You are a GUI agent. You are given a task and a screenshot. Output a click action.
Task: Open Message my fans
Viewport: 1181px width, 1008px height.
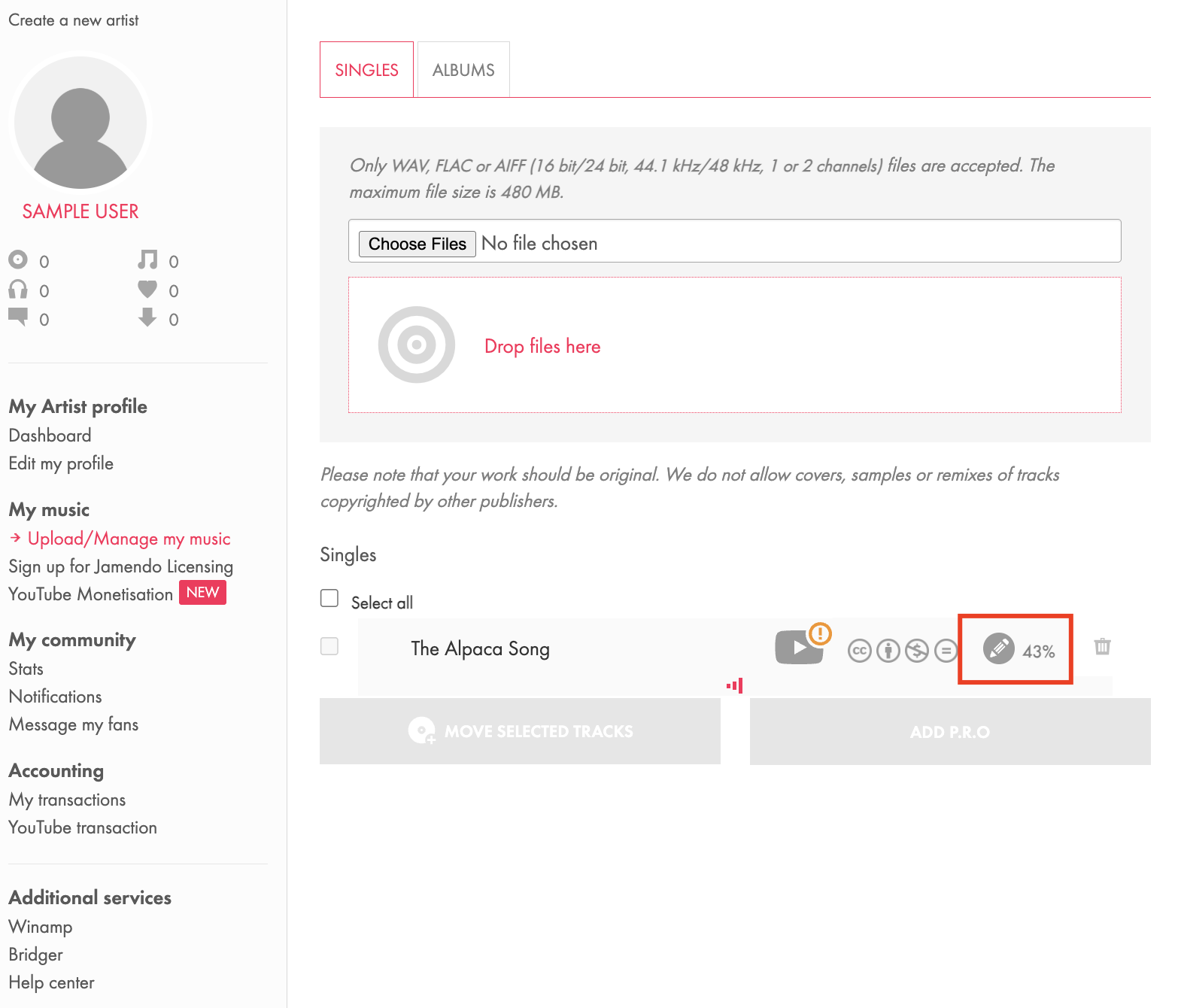point(74,724)
